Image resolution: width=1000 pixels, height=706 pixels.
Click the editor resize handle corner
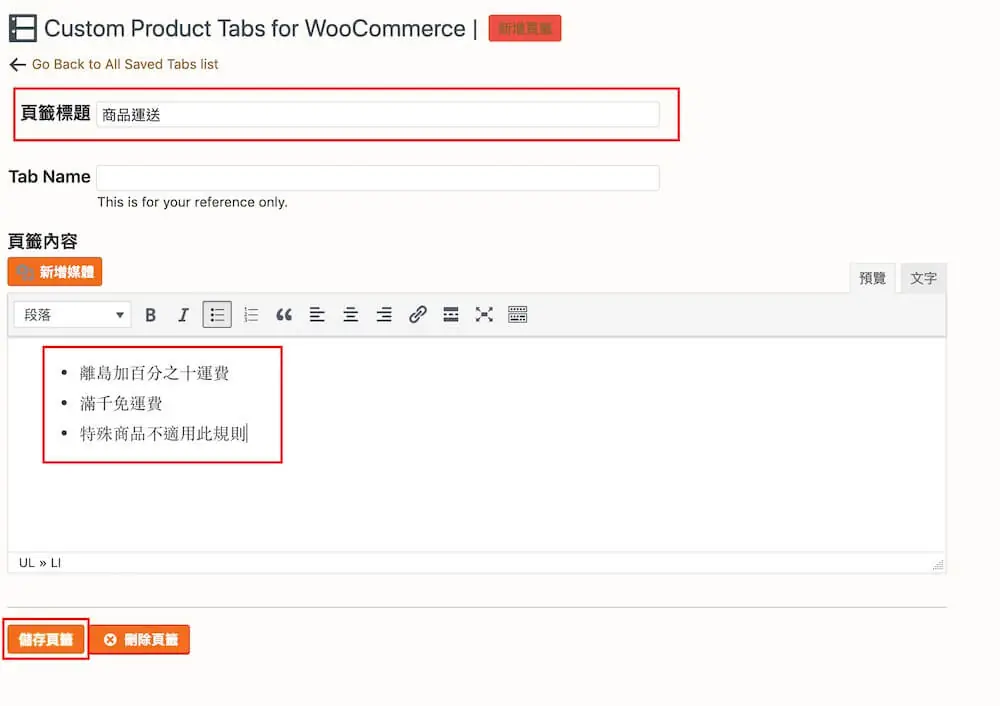tap(938, 564)
